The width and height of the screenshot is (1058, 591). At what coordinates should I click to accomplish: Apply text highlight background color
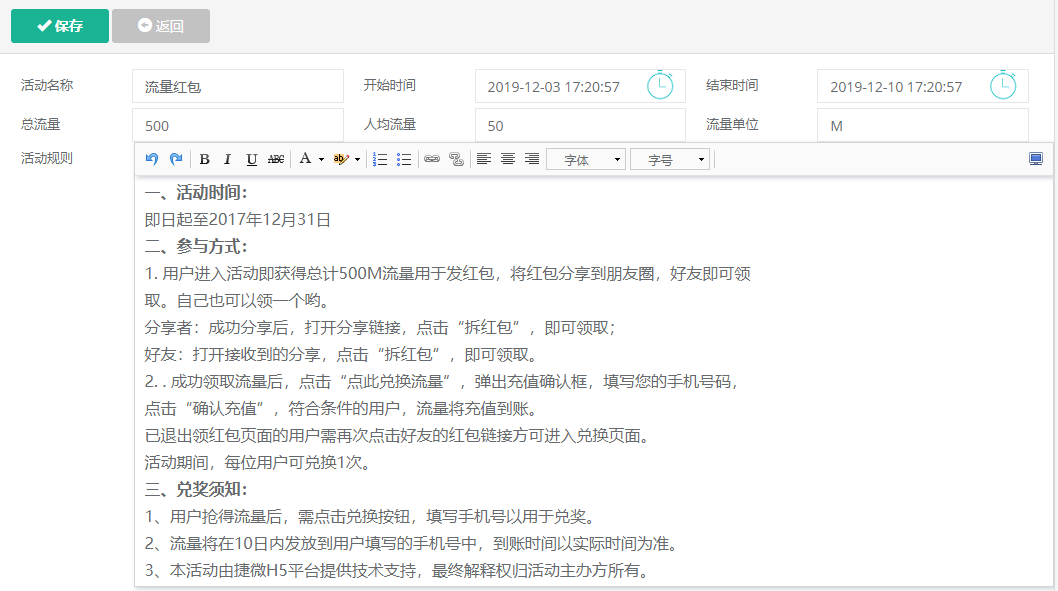[x=341, y=159]
